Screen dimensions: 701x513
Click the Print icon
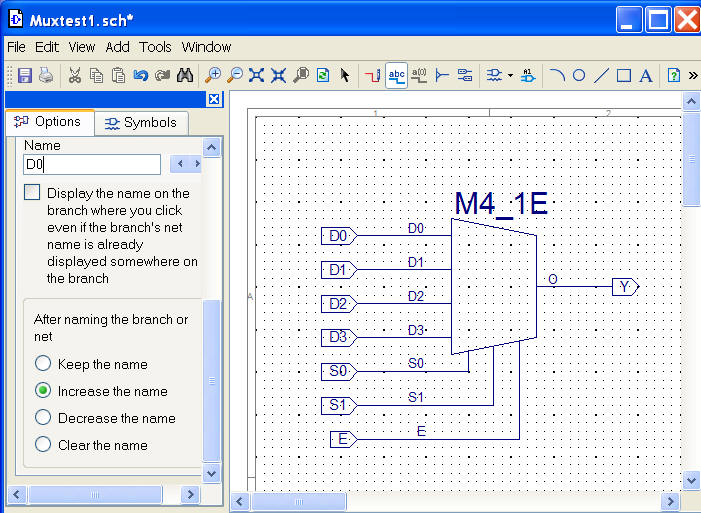click(x=46, y=75)
